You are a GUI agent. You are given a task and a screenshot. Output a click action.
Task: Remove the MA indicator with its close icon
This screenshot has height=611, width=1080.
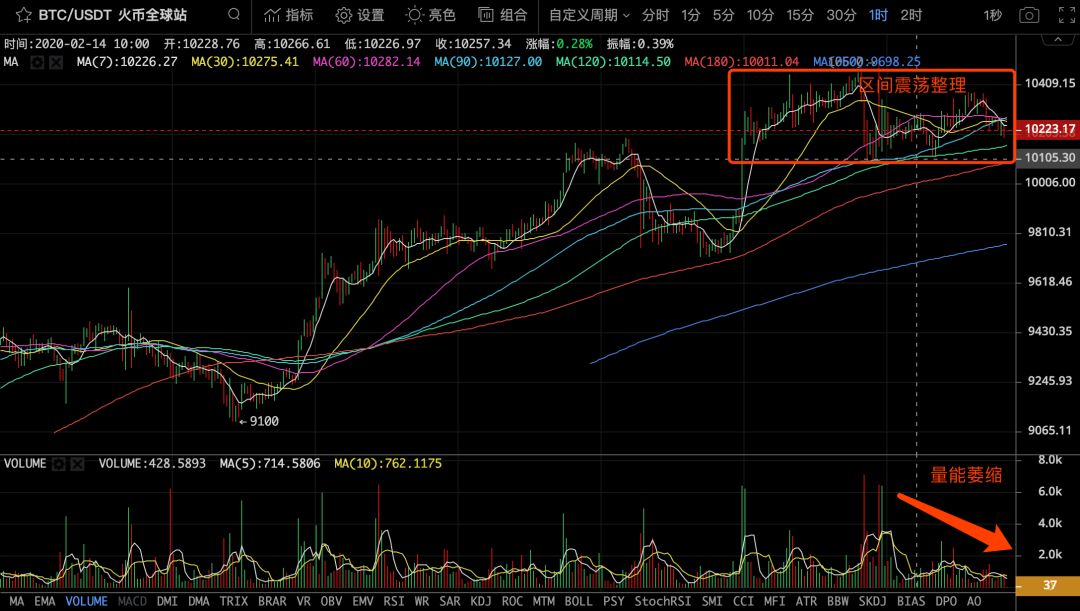[x=56, y=62]
